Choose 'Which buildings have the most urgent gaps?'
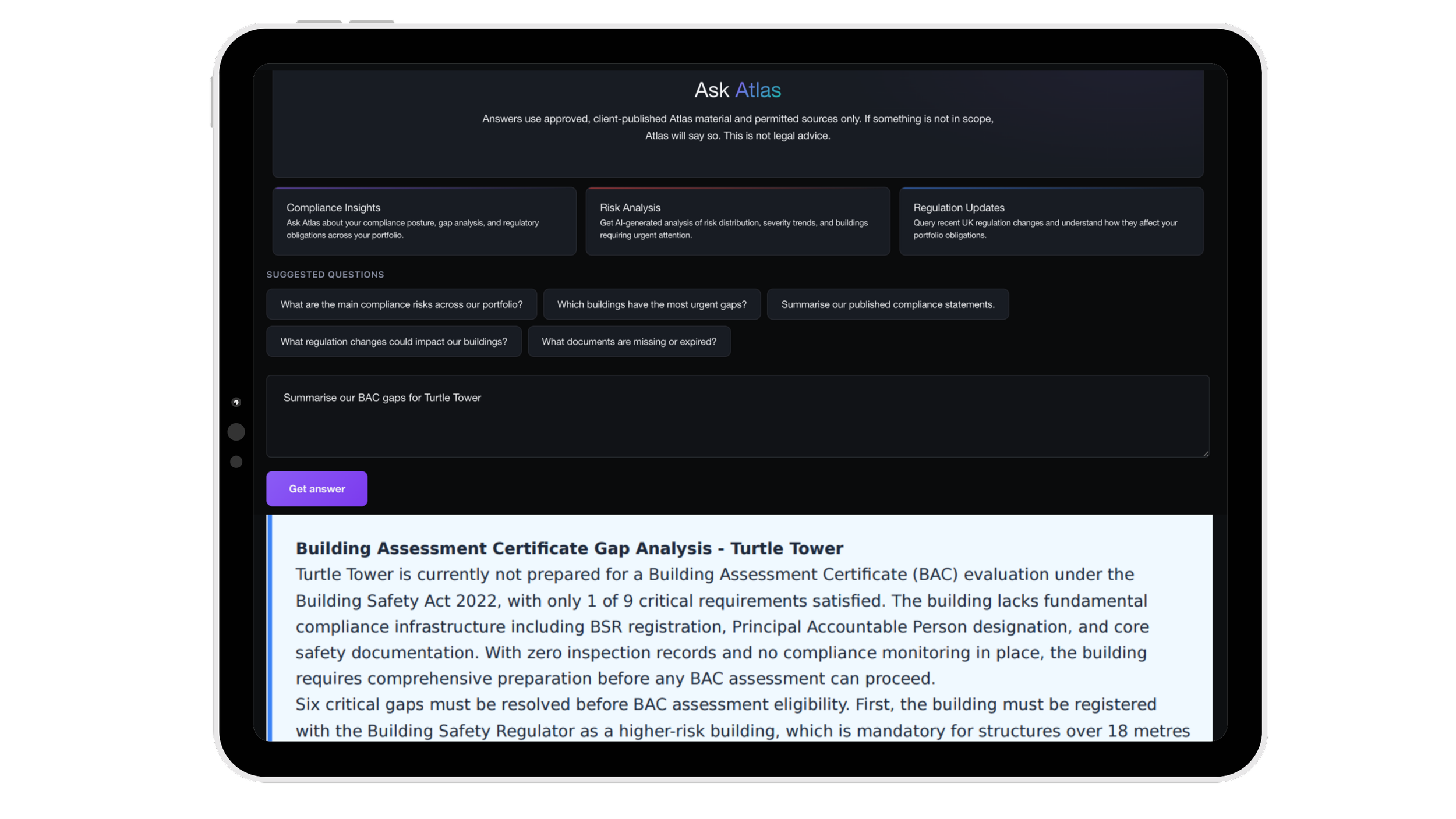Image resolution: width=1456 pixels, height=819 pixels. [651, 304]
